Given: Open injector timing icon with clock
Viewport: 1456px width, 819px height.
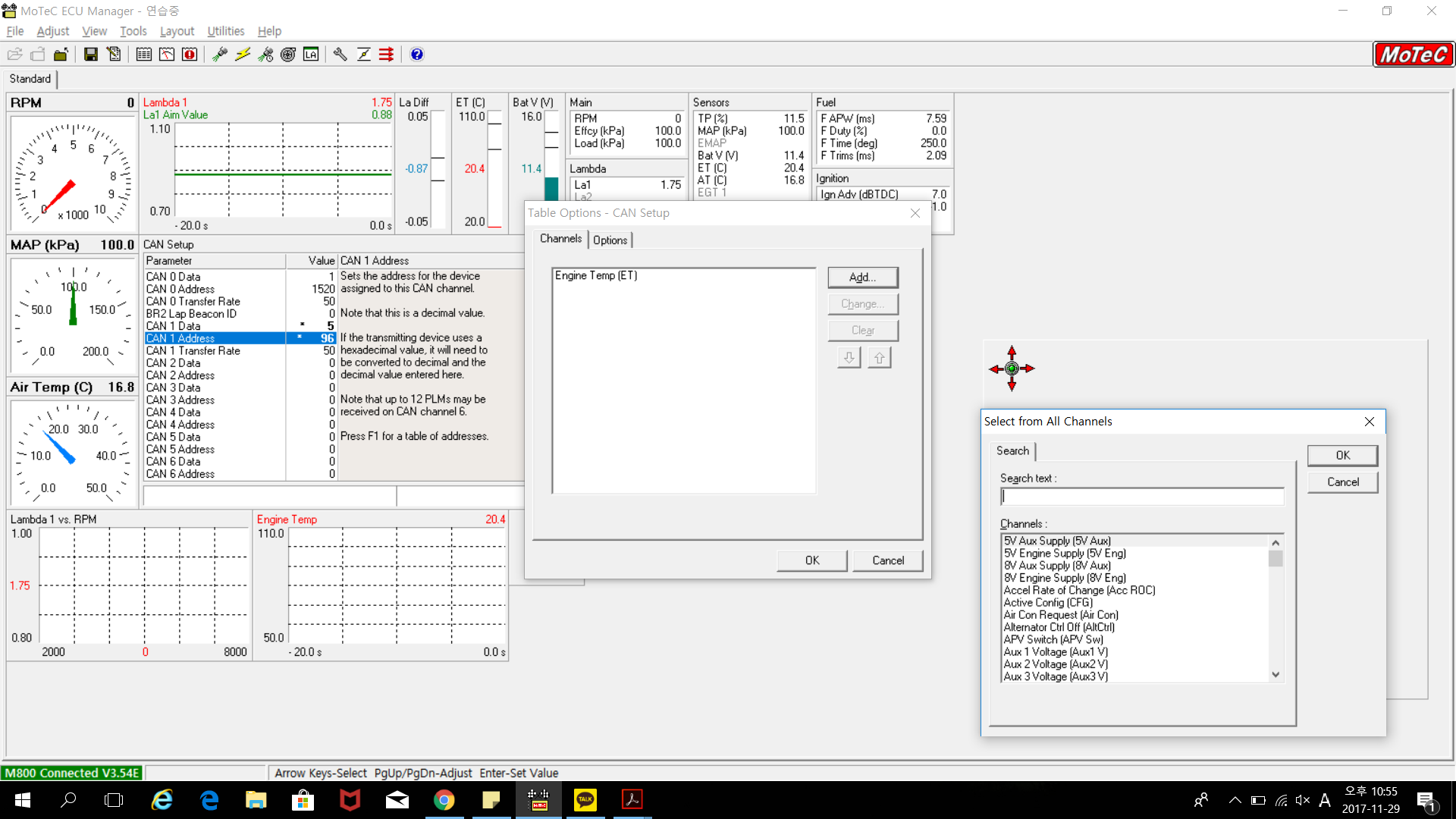Looking at the screenshot, I should pyautogui.click(x=265, y=55).
